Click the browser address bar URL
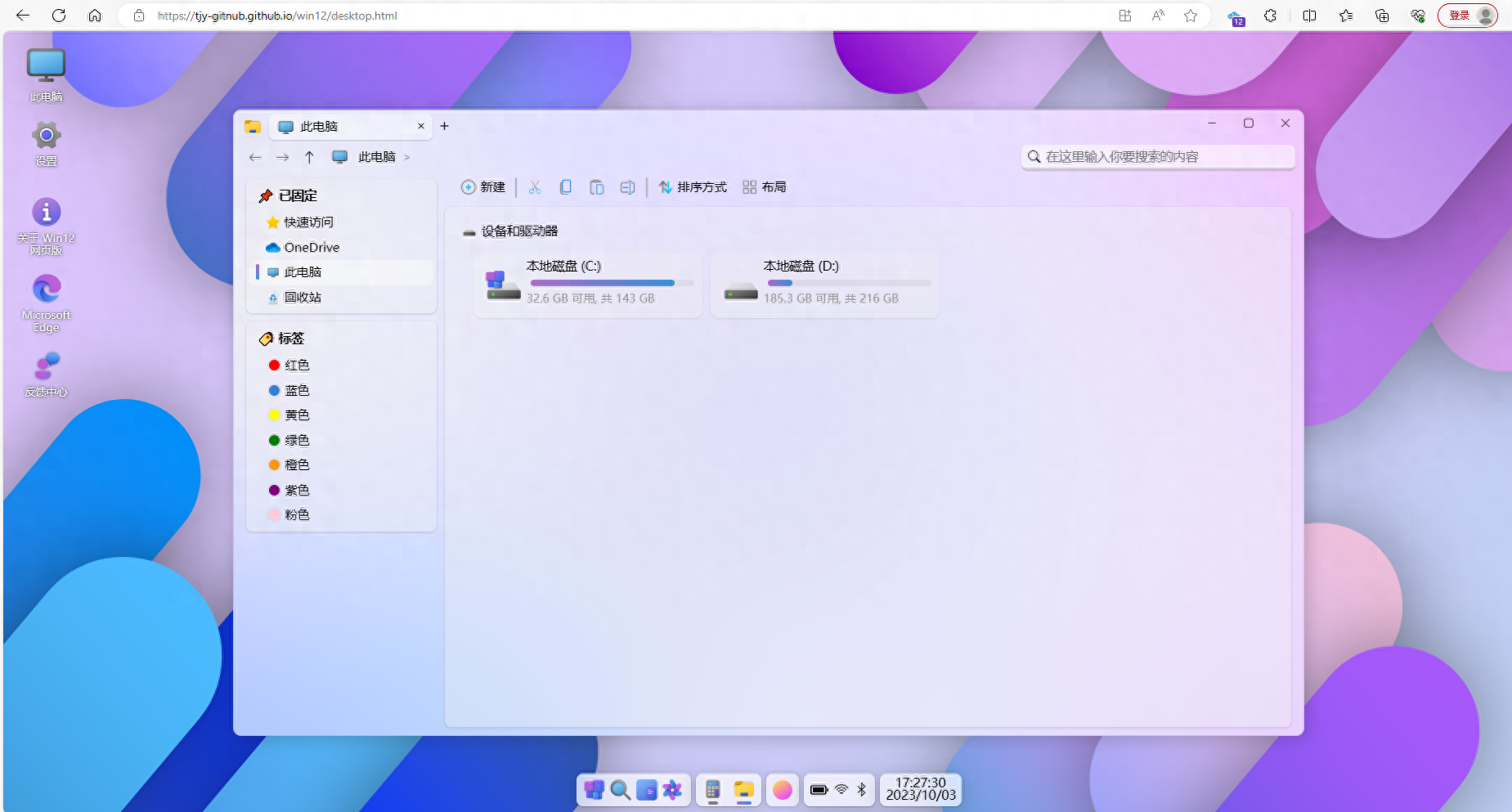 277,16
